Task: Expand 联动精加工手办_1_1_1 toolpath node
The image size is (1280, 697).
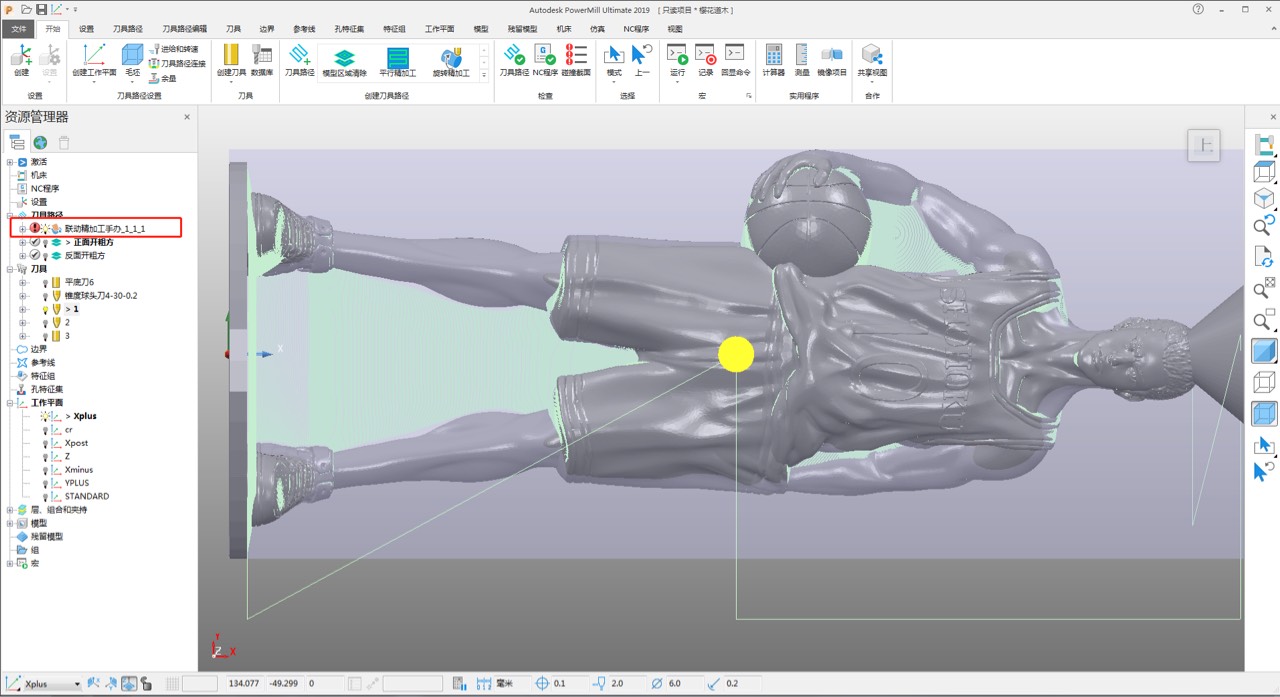Action: (23, 229)
